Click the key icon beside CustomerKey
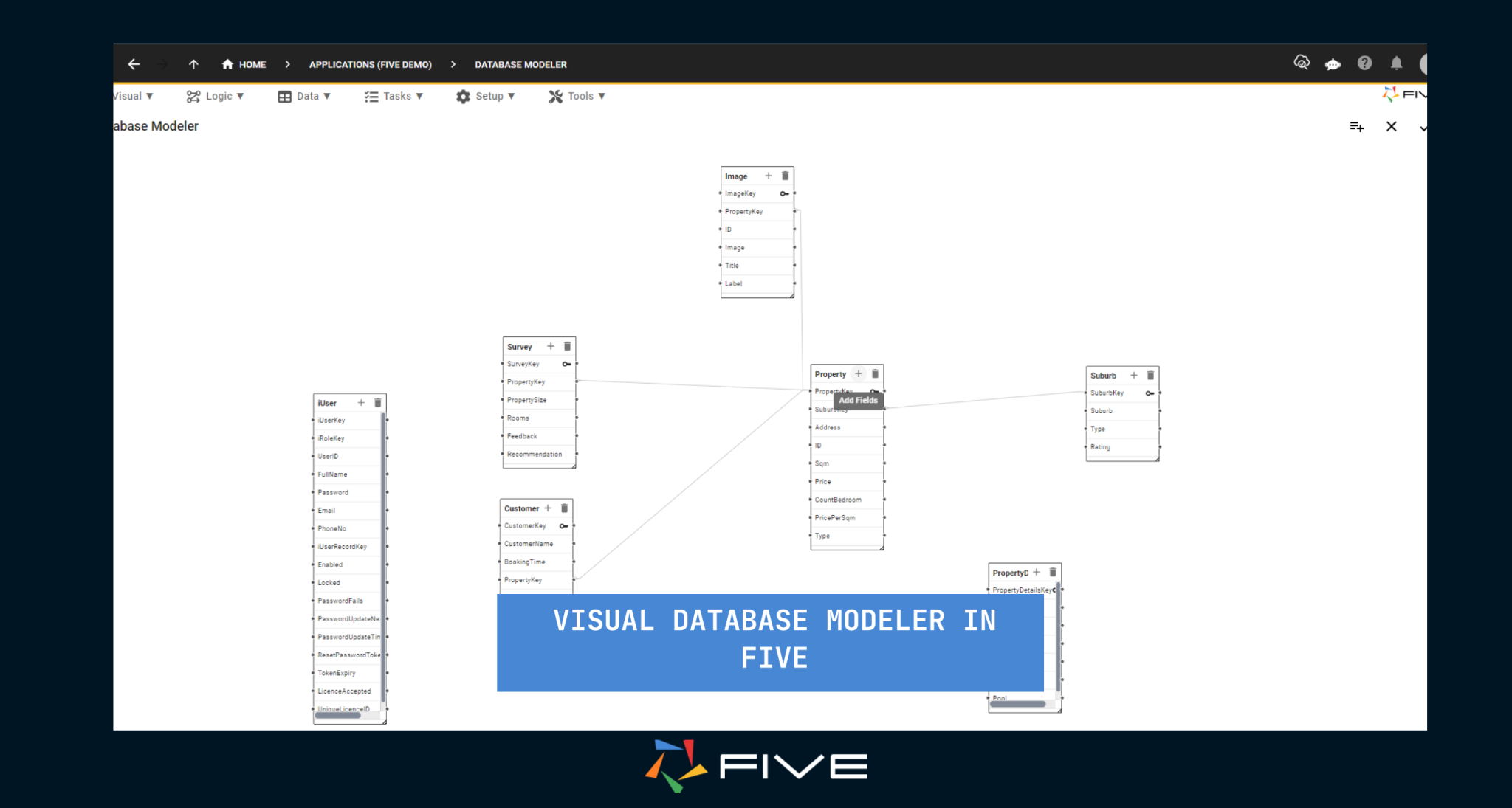This screenshot has width=1512, height=808. pyautogui.click(x=564, y=526)
